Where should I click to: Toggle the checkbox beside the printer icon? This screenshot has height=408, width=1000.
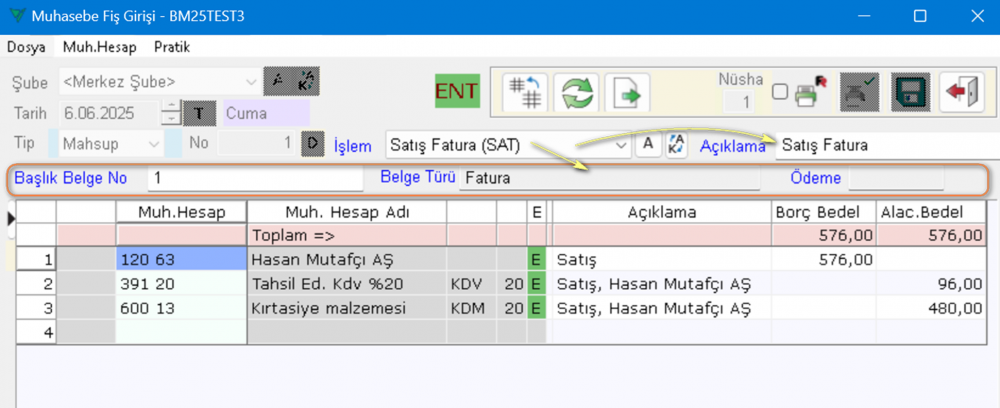pos(779,92)
